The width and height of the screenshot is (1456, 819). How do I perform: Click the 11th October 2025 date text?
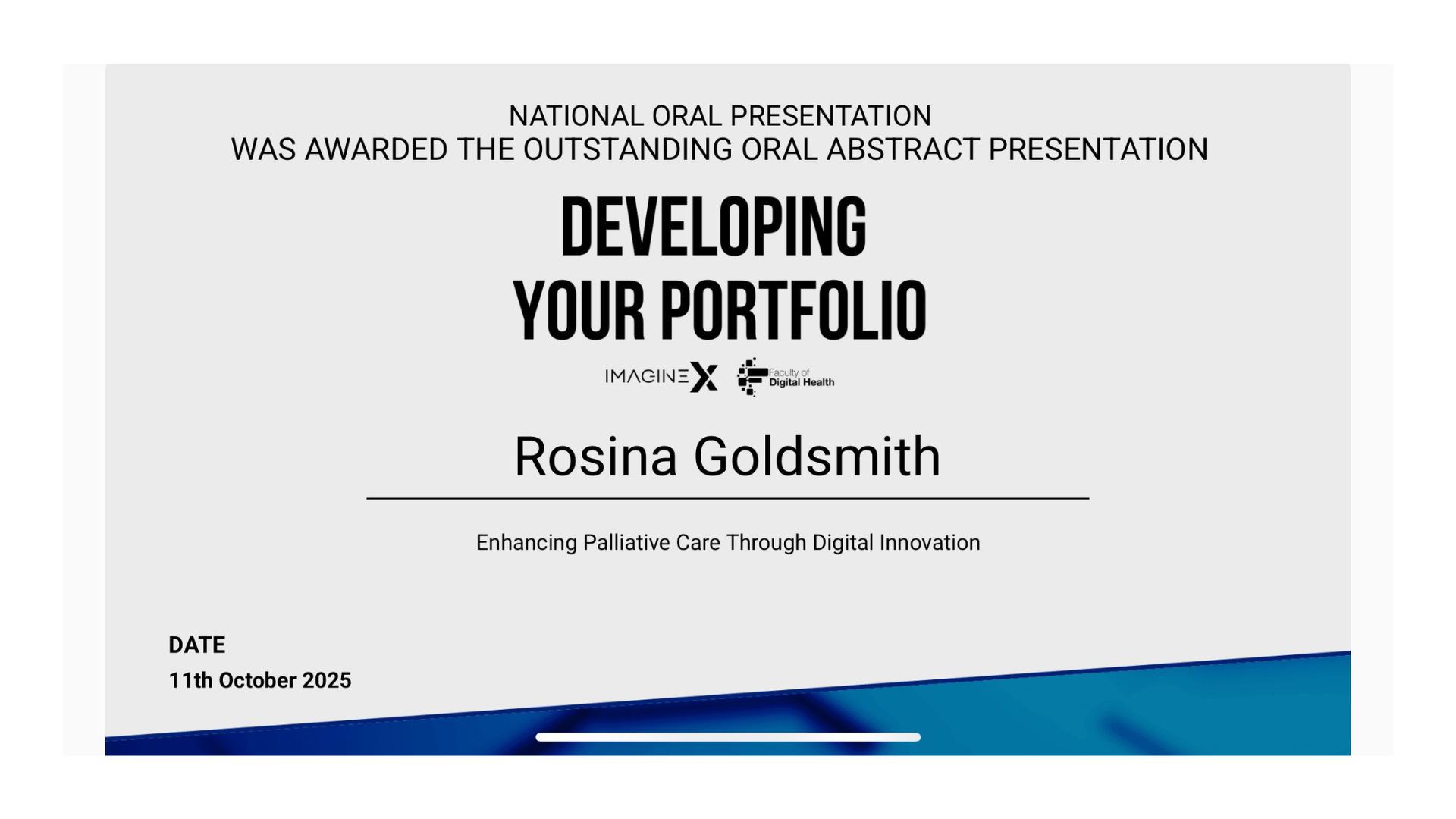(259, 680)
